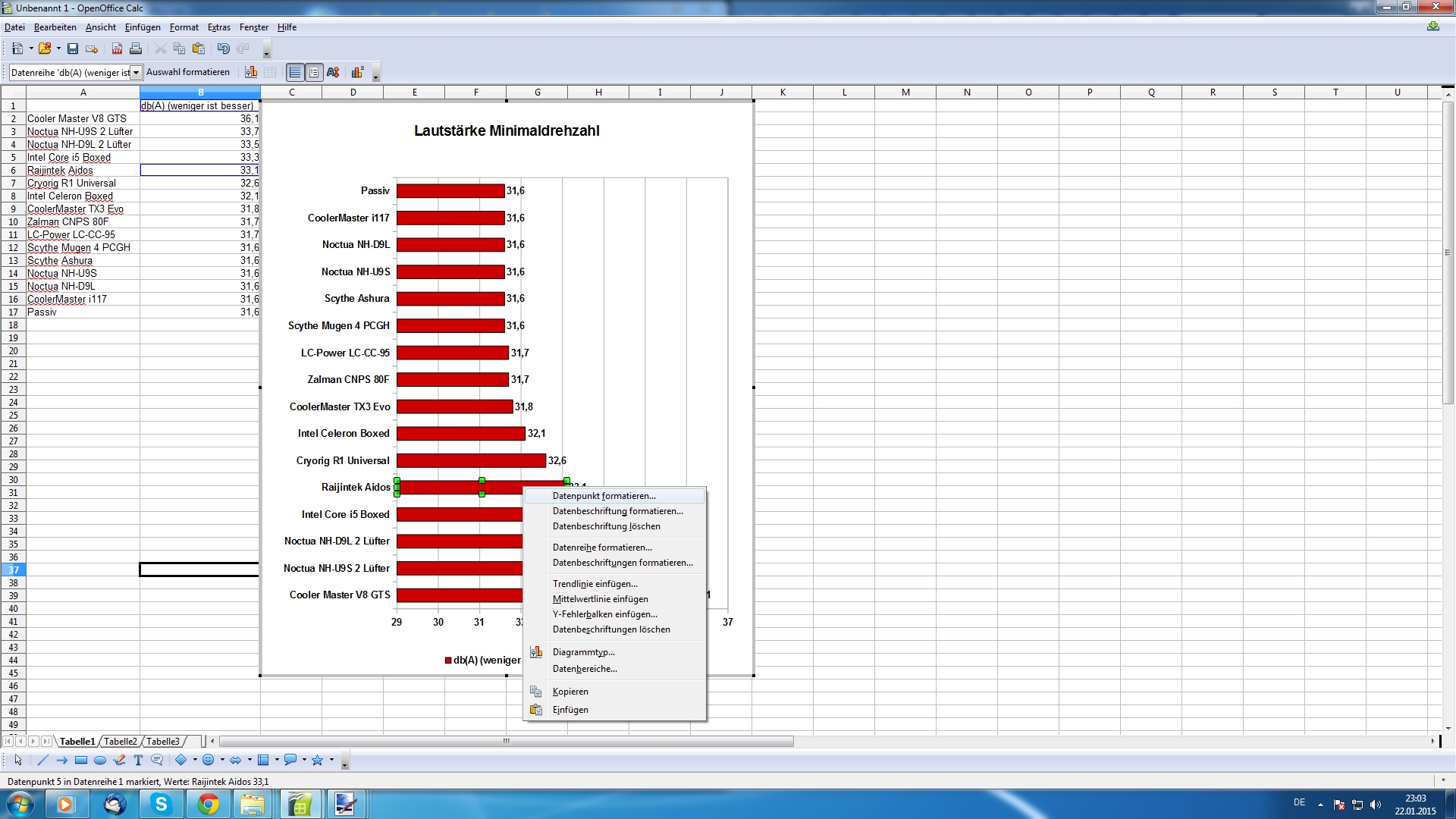Switch to the Tabelle2 sheet tab
This screenshot has width=1456, height=819.
click(x=121, y=742)
